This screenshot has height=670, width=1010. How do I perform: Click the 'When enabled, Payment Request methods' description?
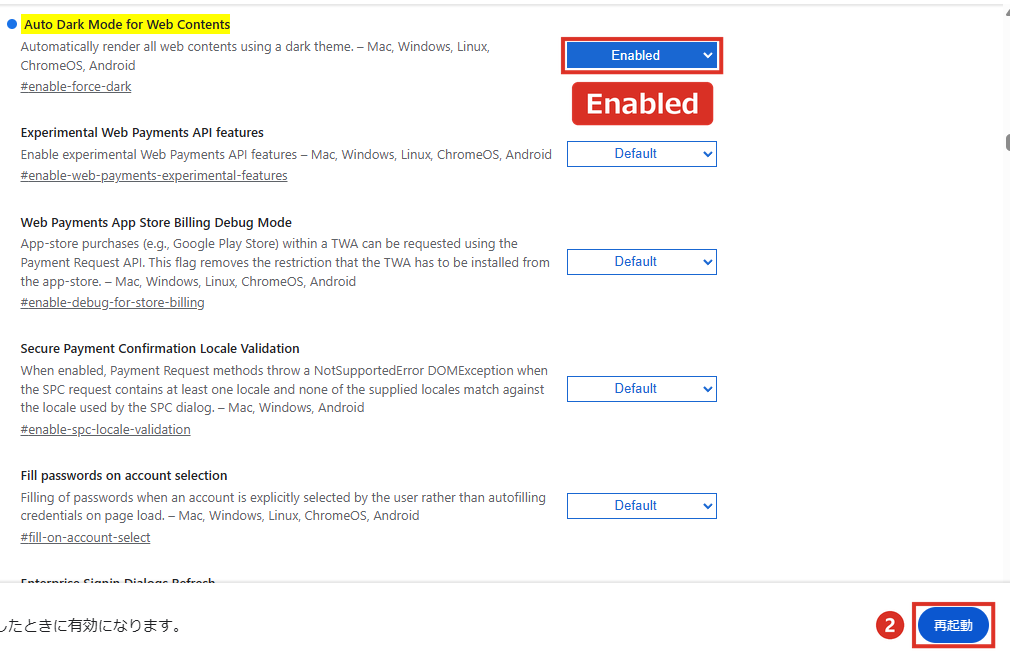tap(284, 389)
